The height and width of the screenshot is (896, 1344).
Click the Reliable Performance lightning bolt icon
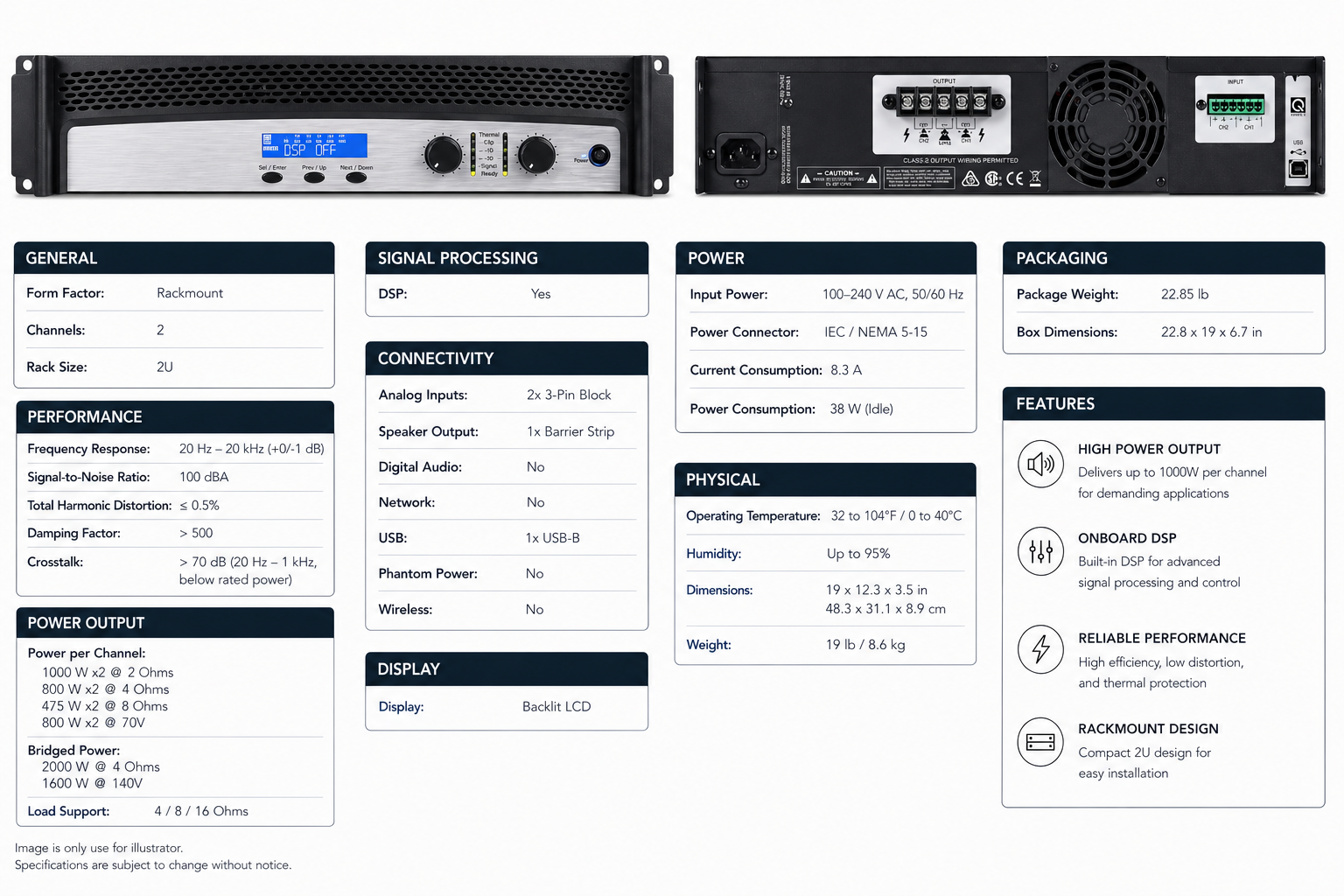[x=1040, y=649]
